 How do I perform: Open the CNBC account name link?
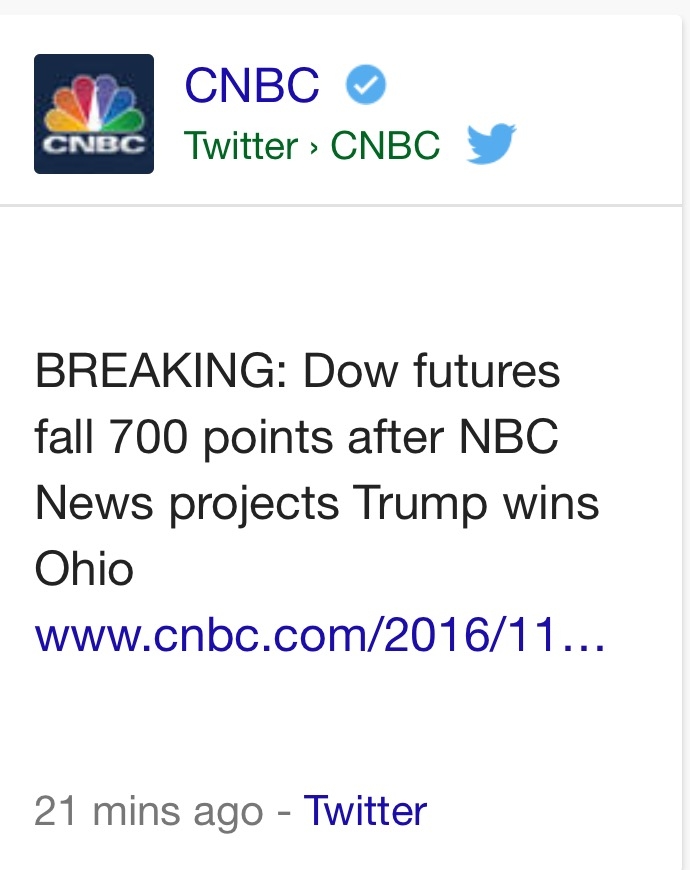click(x=252, y=85)
